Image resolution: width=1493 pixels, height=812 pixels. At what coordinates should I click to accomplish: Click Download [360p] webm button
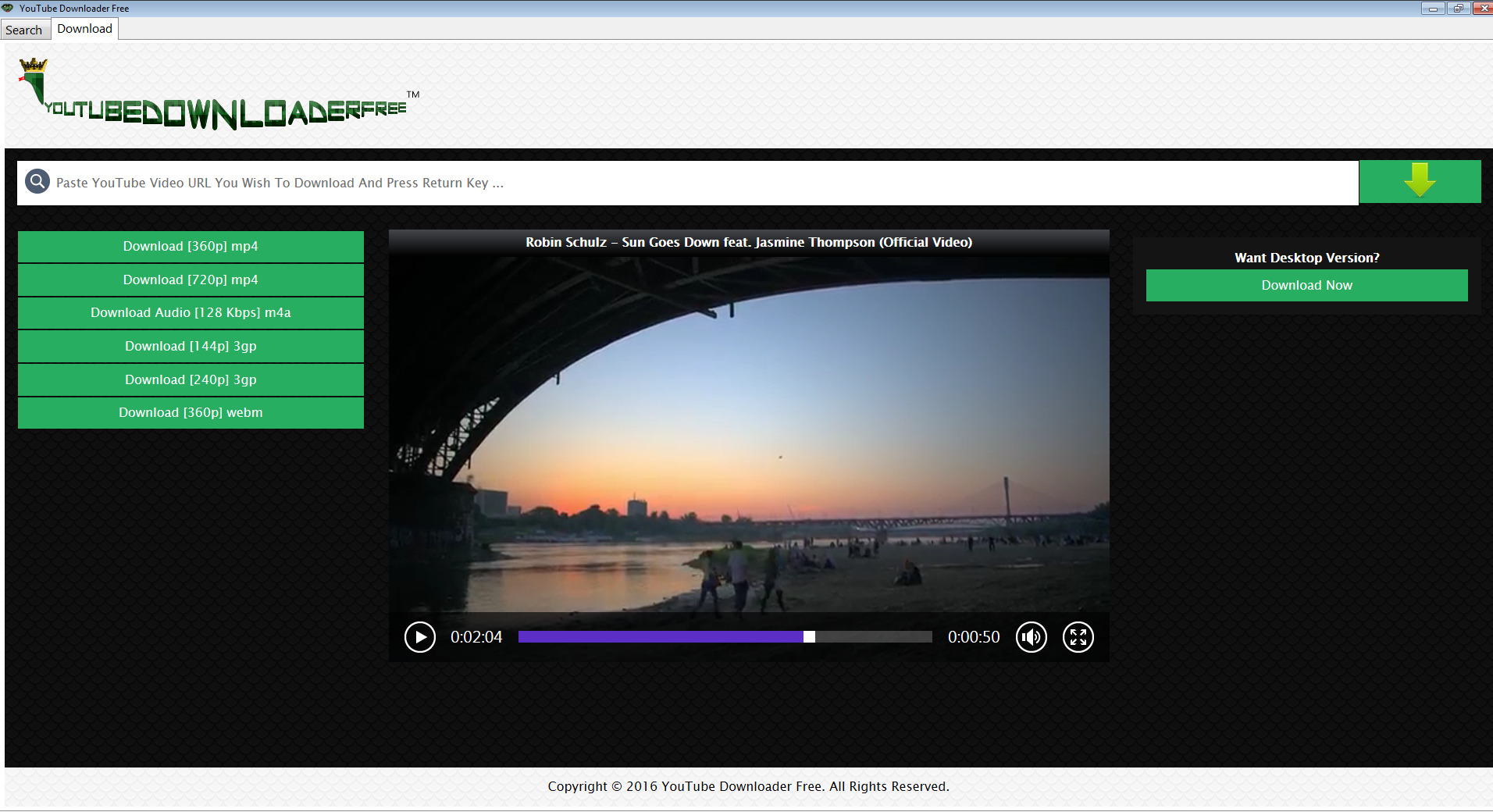pos(191,412)
